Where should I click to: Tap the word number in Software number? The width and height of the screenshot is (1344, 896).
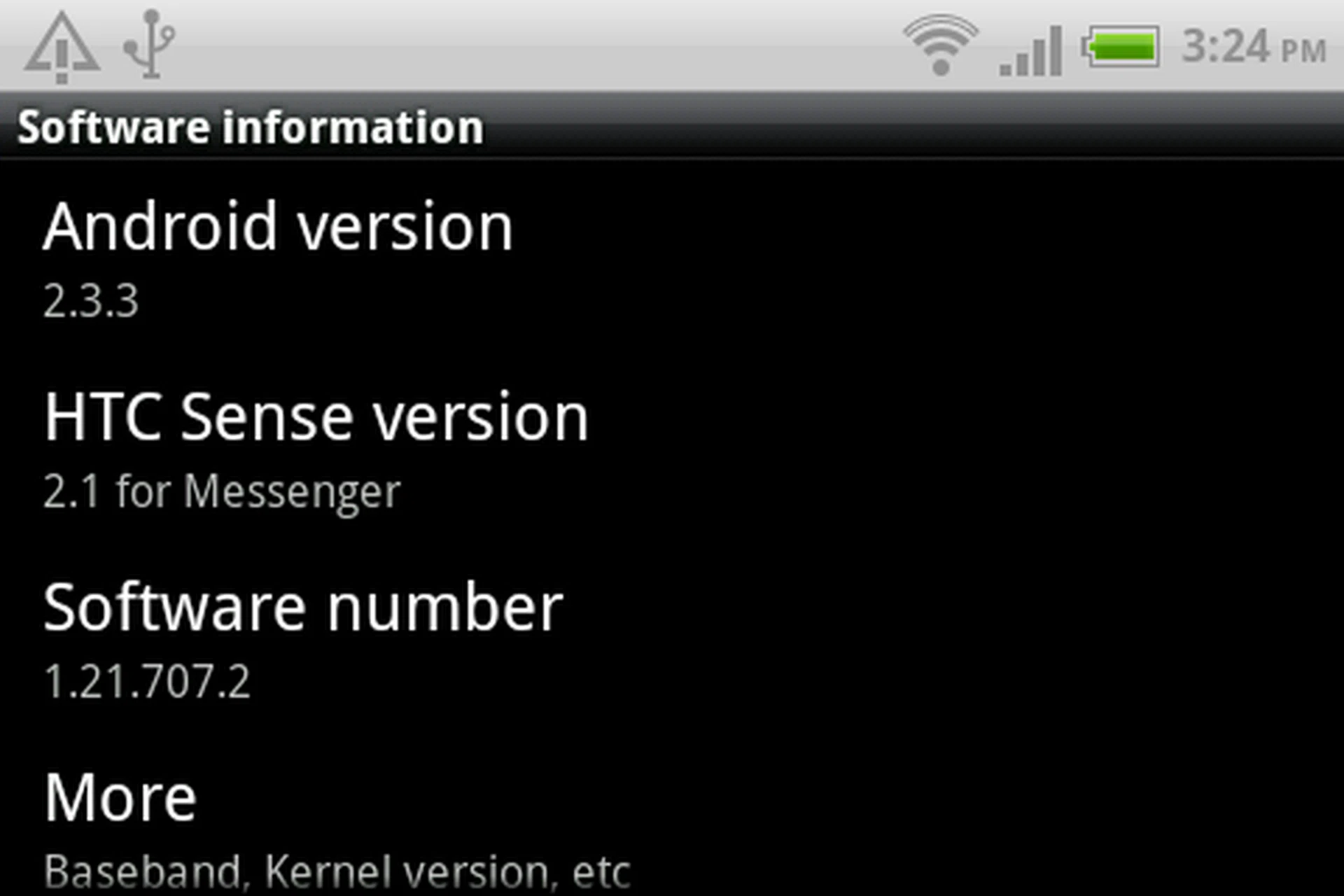pyautogui.click(x=445, y=608)
